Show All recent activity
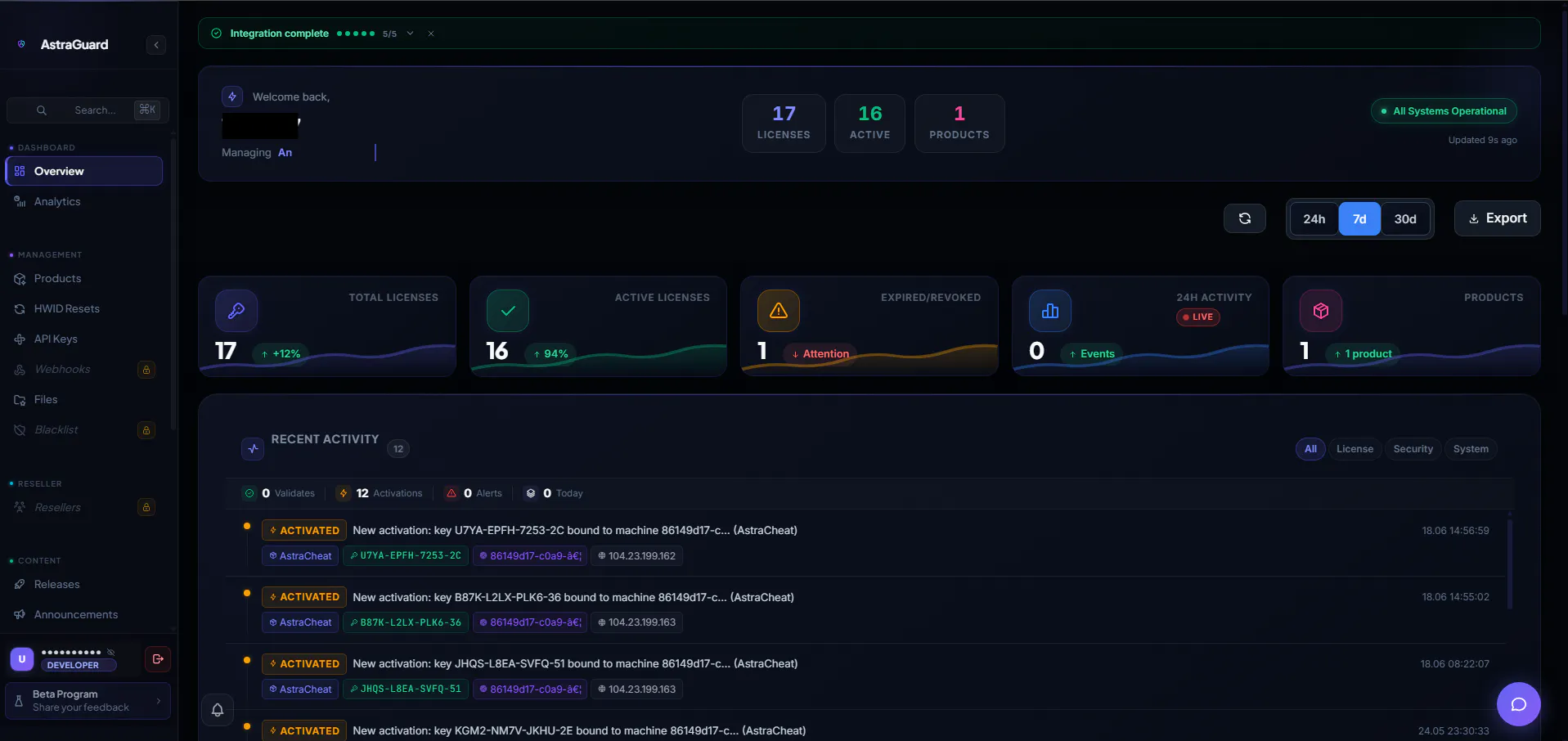Viewport: 1568px width, 741px height. point(1310,449)
